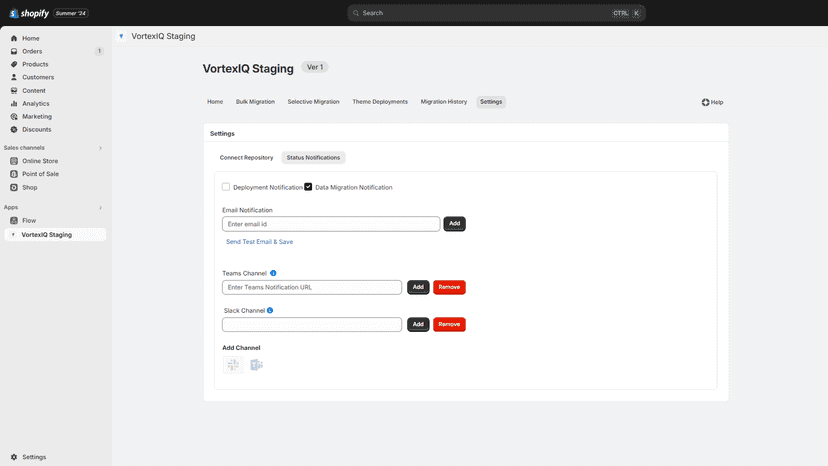This screenshot has height=466, width=828.
Task: Expand the Apps section
Action: [100, 208]
